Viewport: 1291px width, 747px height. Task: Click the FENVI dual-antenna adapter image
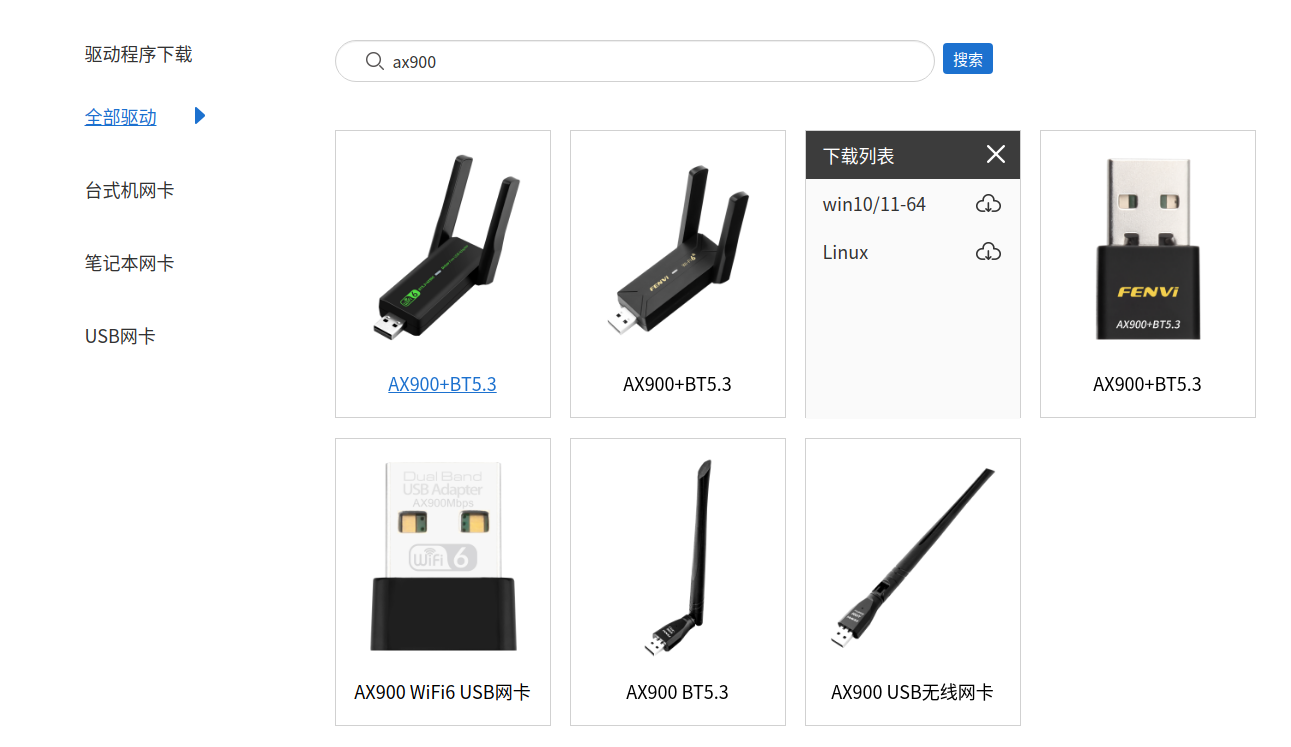679,251
